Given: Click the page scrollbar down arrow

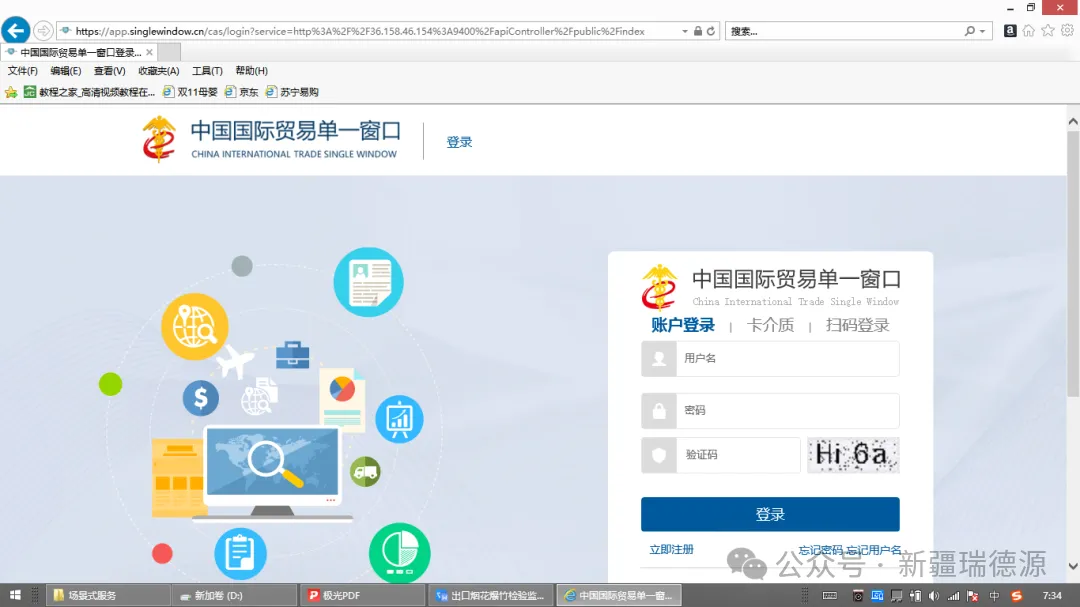Looking at the screenshot, I should [1073, 566].
